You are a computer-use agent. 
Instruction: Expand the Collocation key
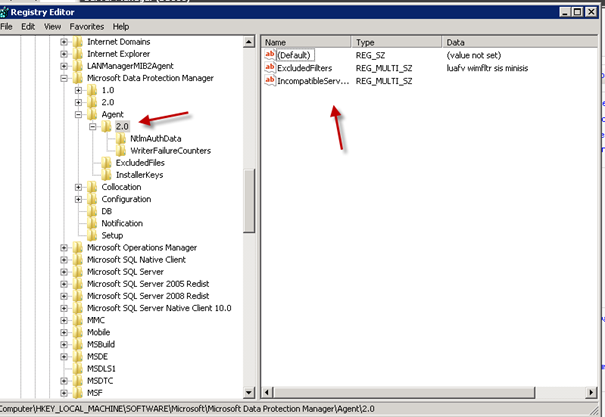click(78, 187)
